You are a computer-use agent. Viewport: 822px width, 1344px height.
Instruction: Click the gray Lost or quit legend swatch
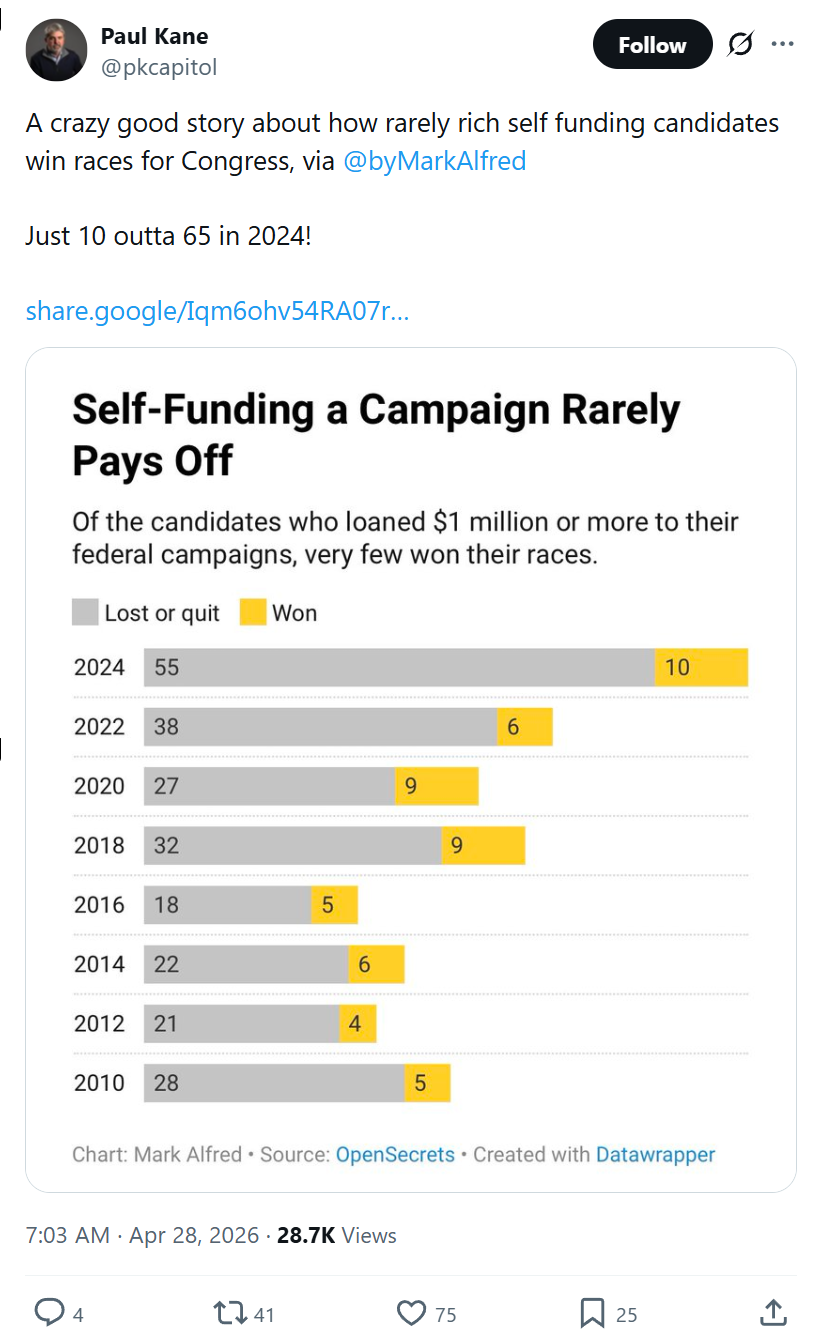click(x=85, y=613)
